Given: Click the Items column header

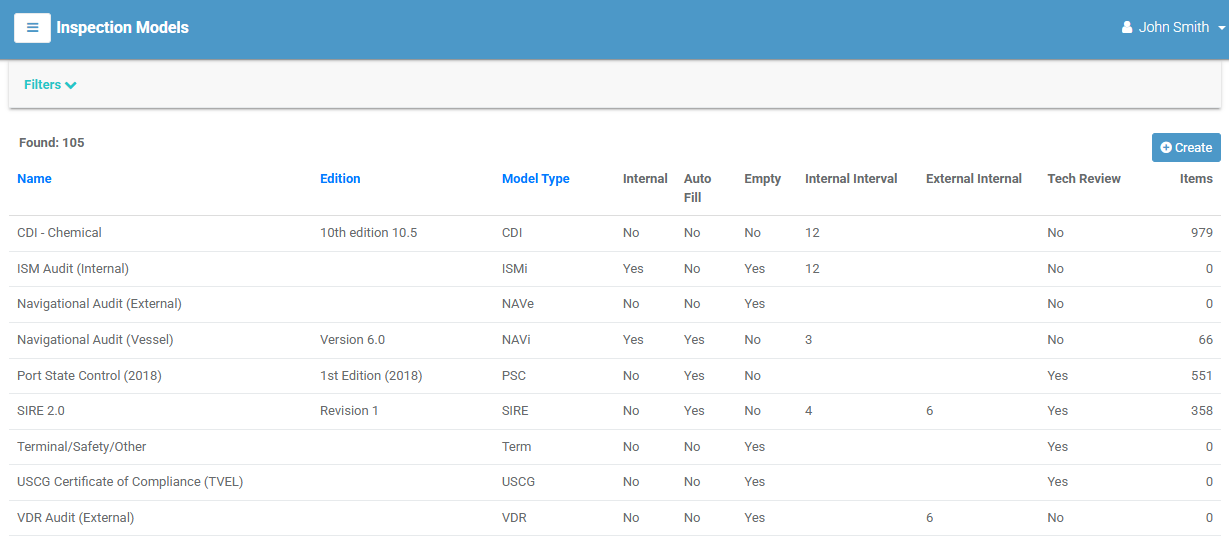Looking at the screenshot, I should pos(1196,179).
